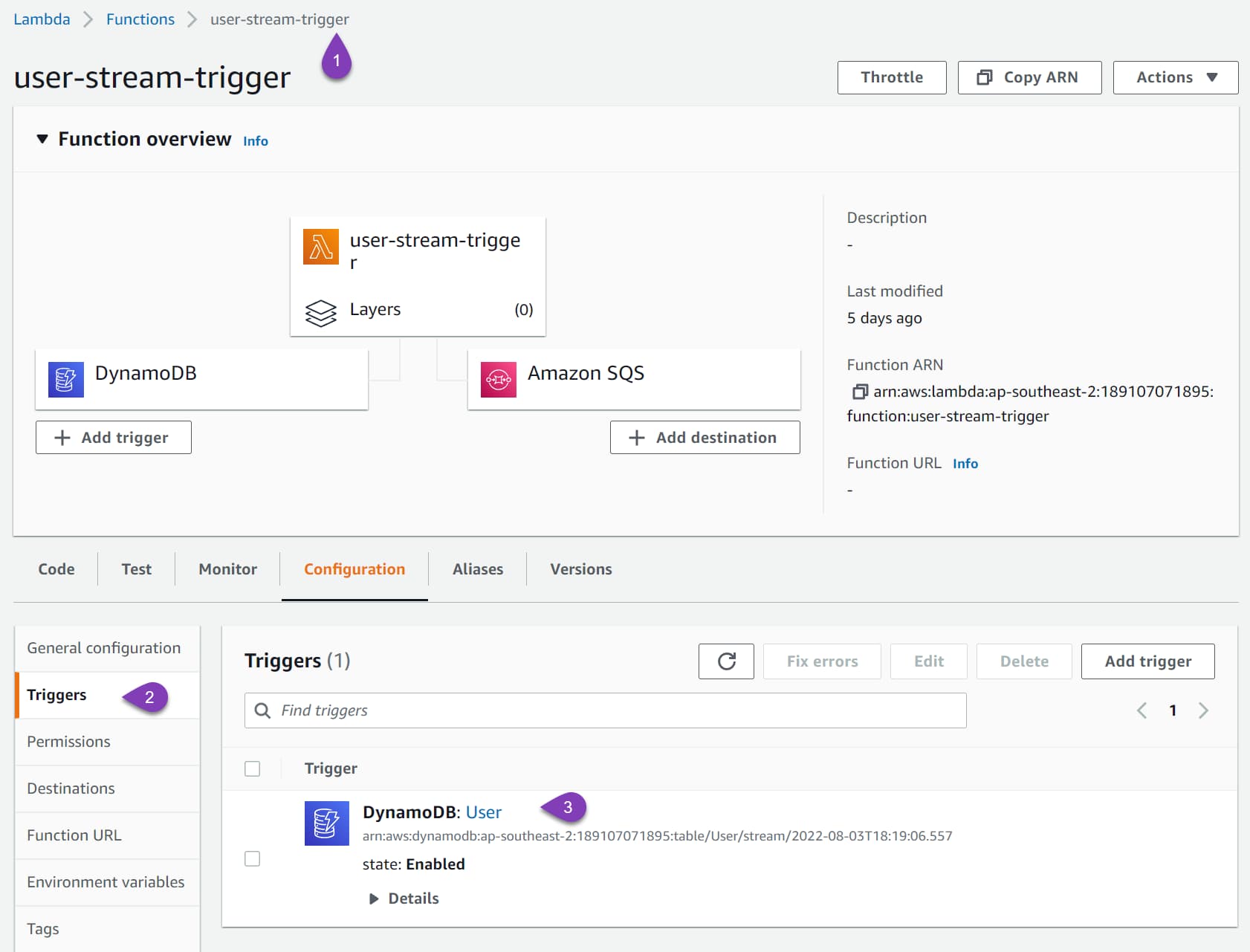
Task: Click the Fix errors button
Action: (822, 661)
